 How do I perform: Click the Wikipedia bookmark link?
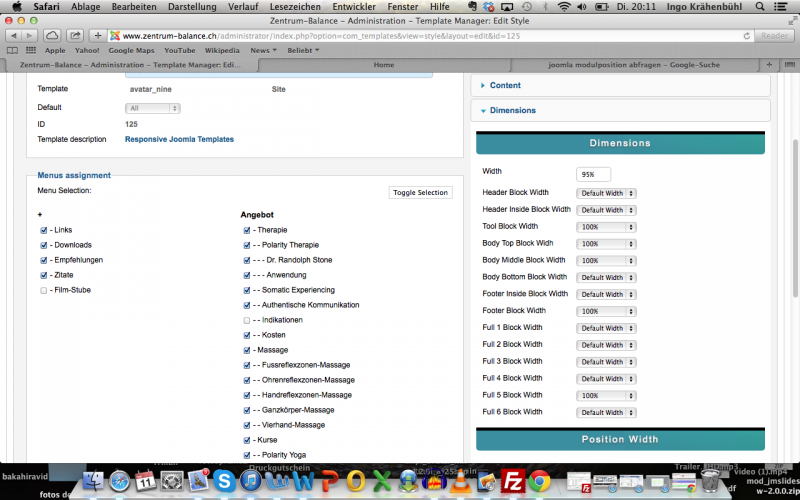221,49
